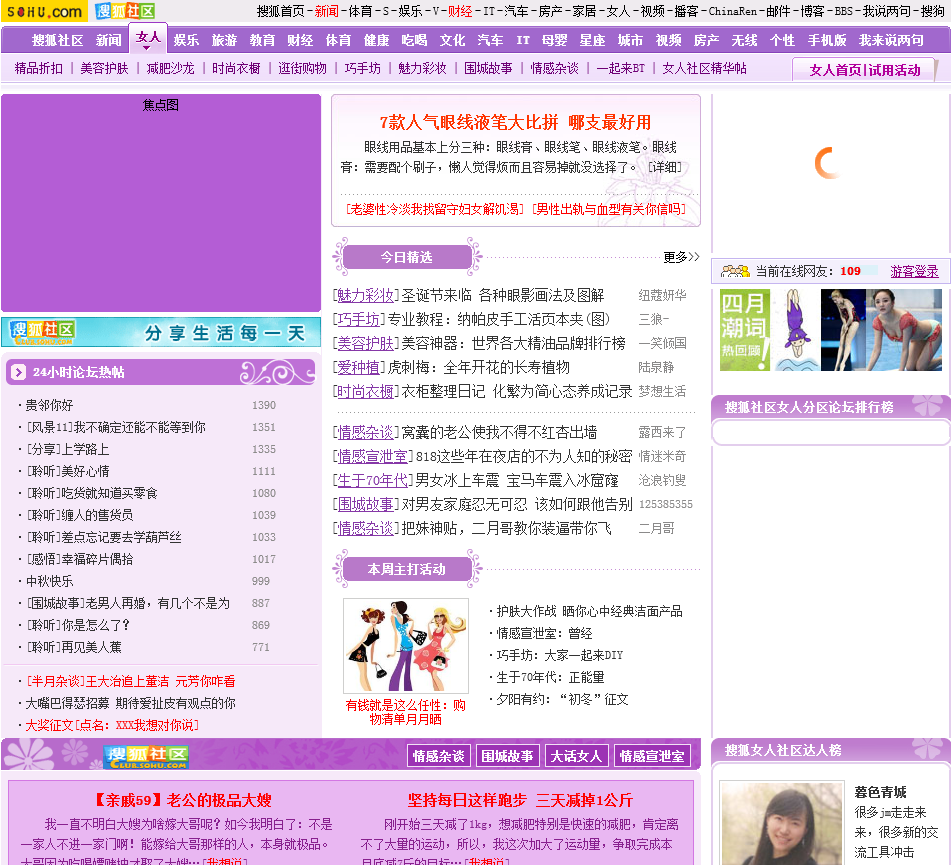Open 对男友家庭忍无可忍 post
This screenshot has height=865, width=952.
coord(517,504)
